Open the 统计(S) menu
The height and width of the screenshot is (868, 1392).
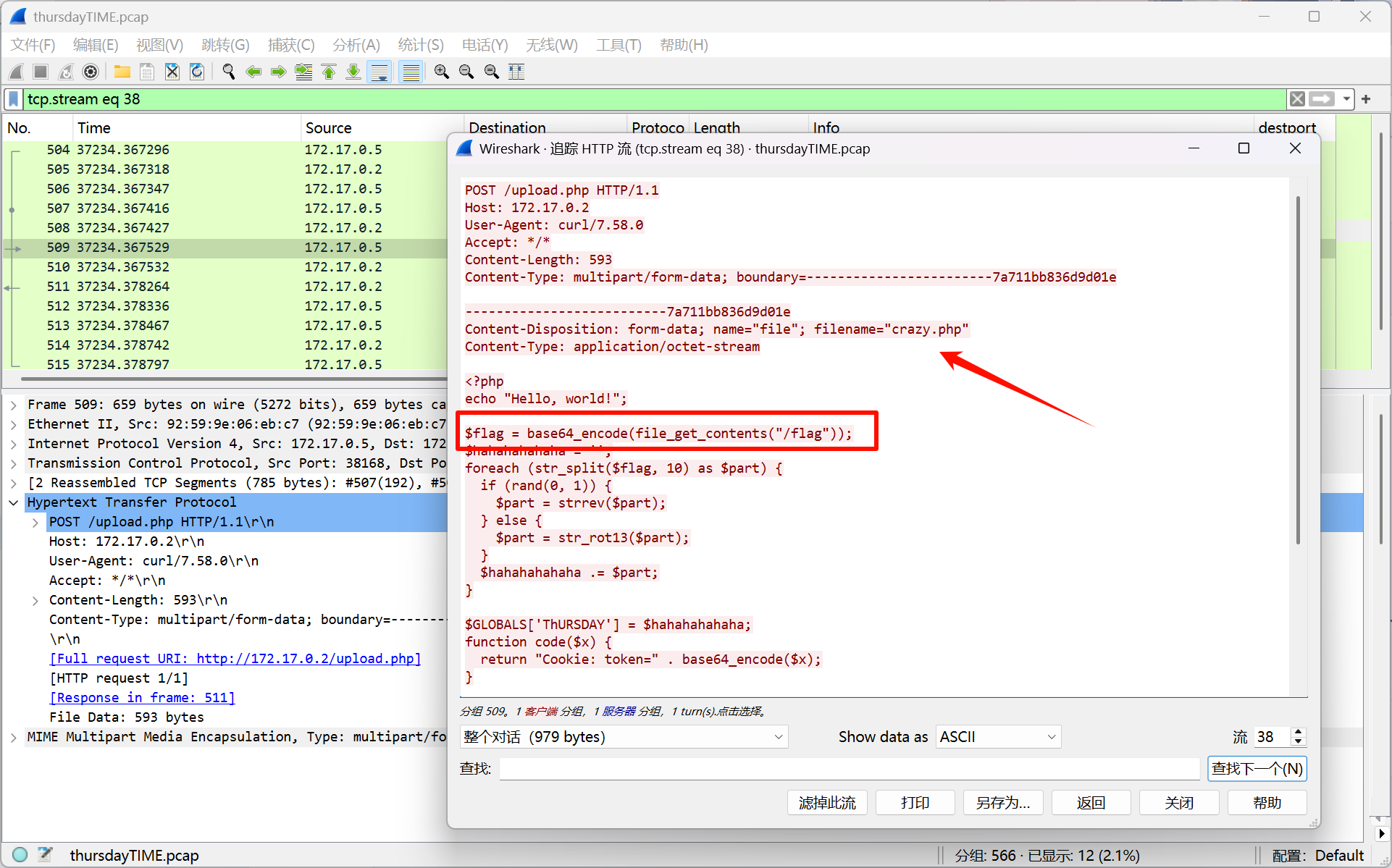click(420, 45)
